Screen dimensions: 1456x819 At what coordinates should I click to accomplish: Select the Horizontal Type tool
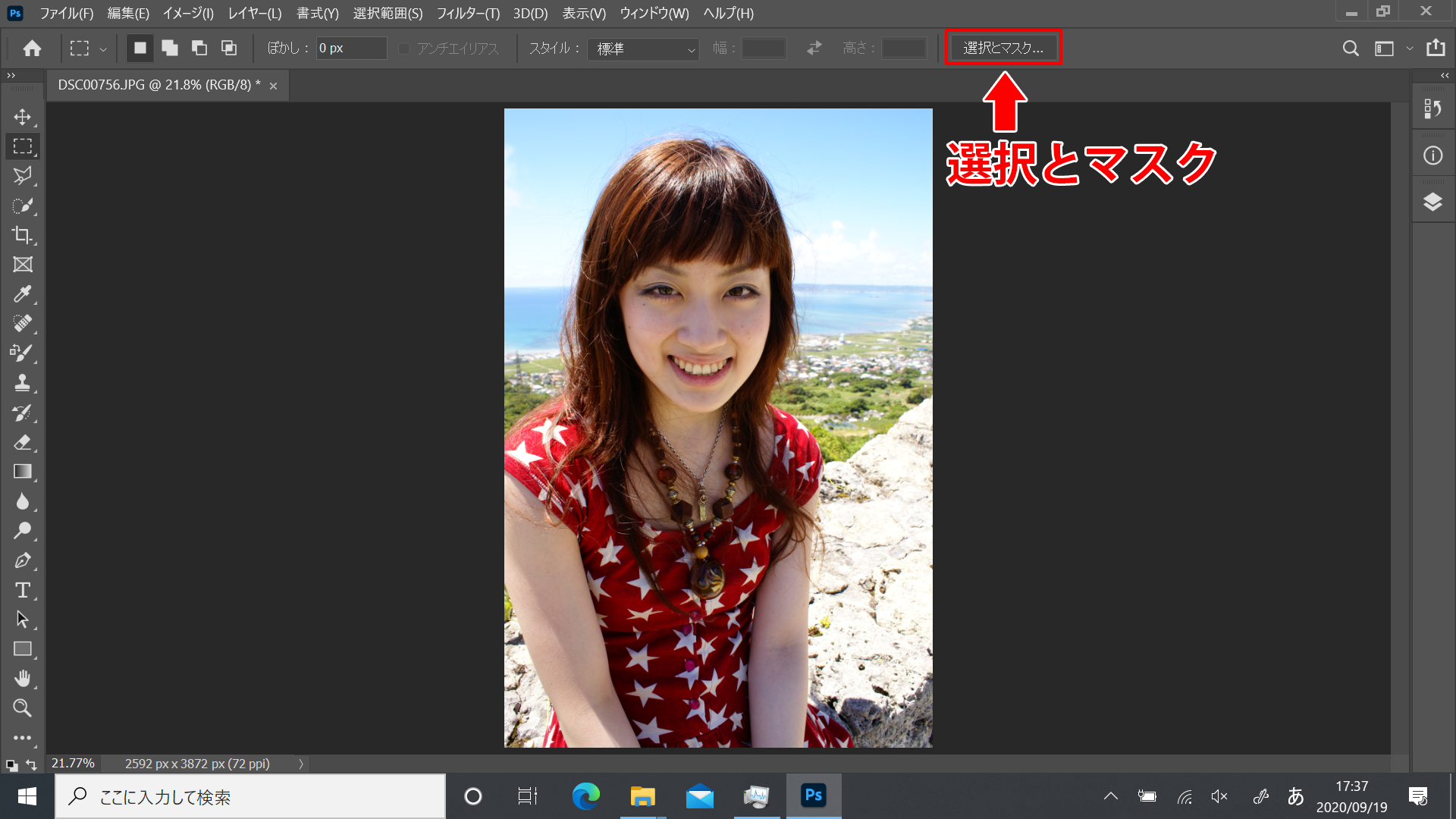22,590
